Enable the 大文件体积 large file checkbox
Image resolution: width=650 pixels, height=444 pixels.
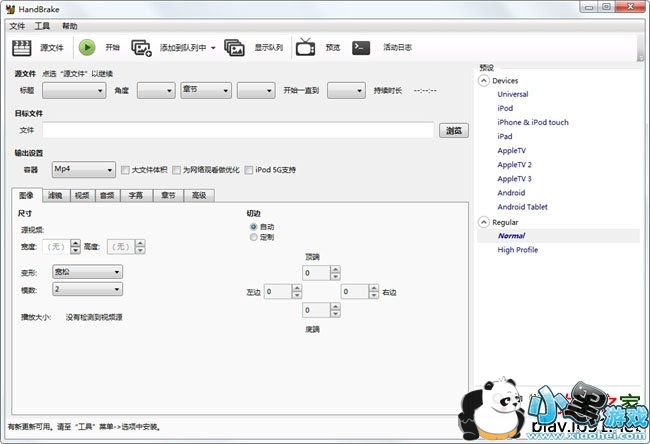(x=125, y=170)
